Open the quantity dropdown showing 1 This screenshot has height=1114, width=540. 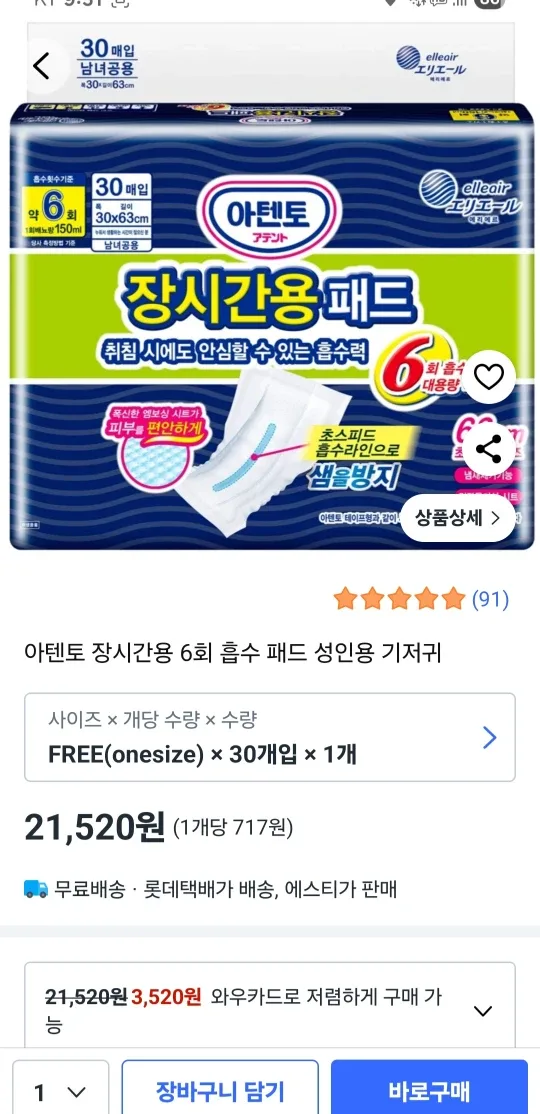click(60, 1090)
